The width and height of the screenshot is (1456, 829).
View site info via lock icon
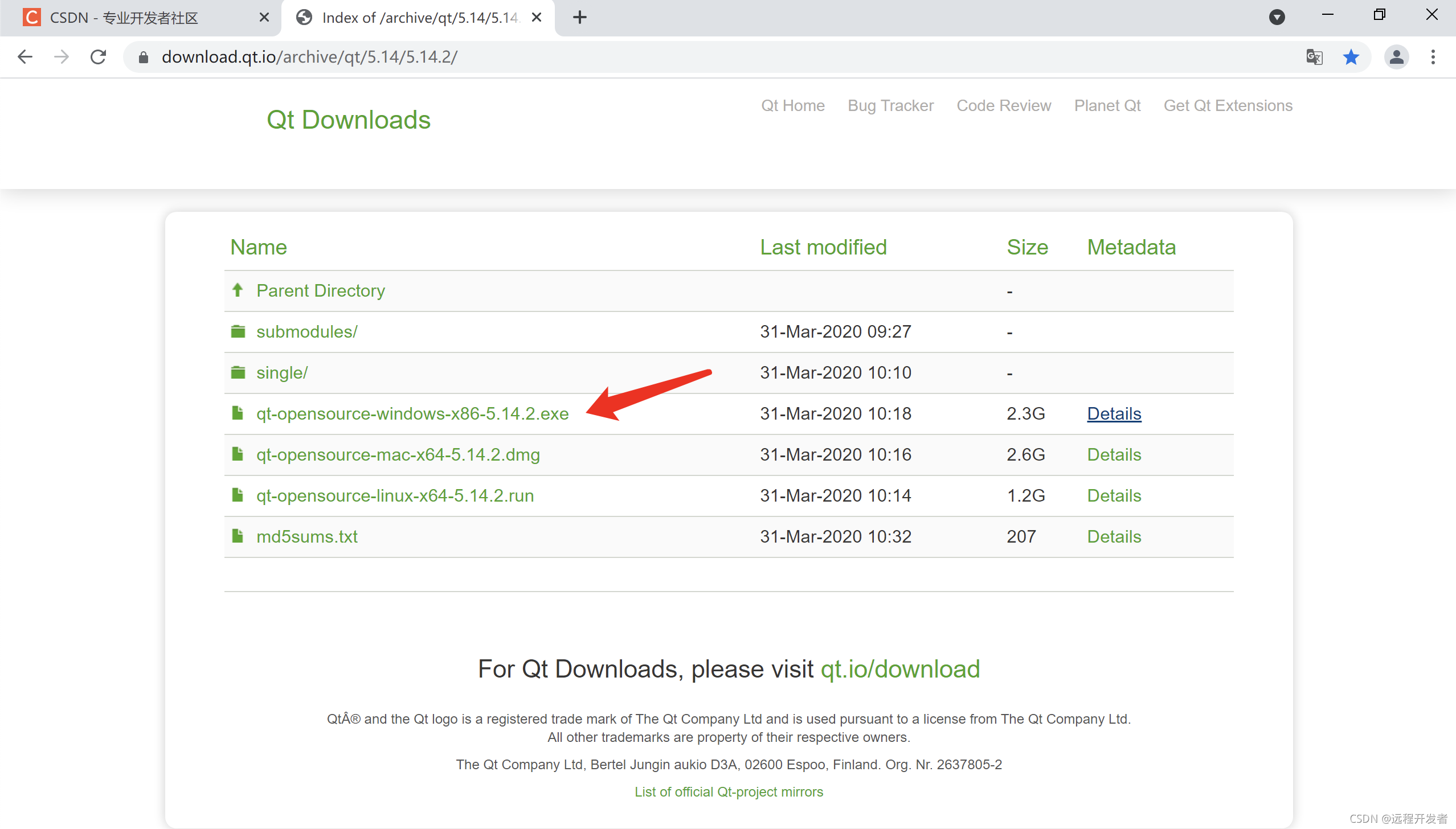(x=144, y=57)
